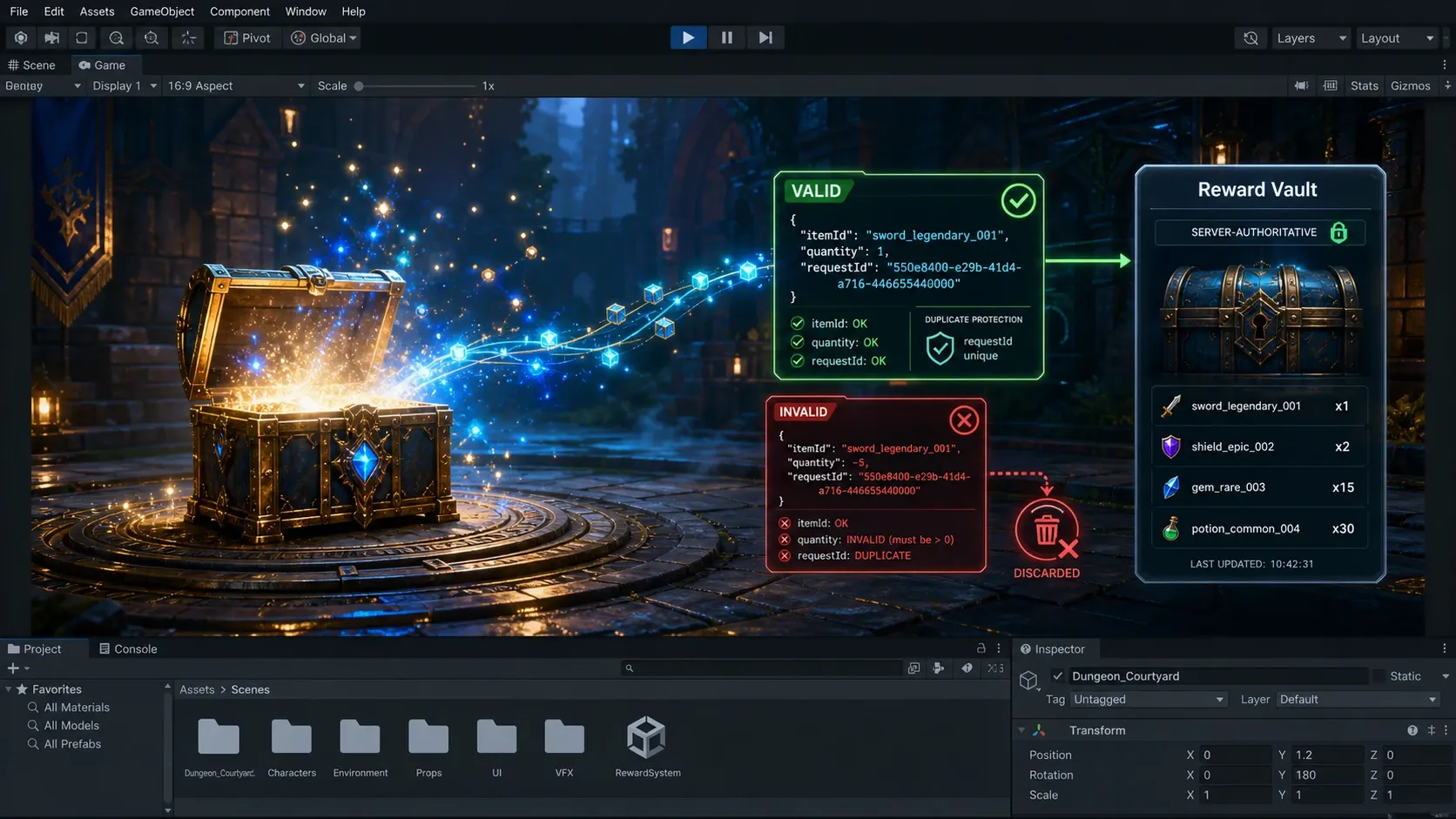Click Assets in the breadcrumb path
Image resolution: width=1456 pixels, height=819 pixels.
coord(197,689)
